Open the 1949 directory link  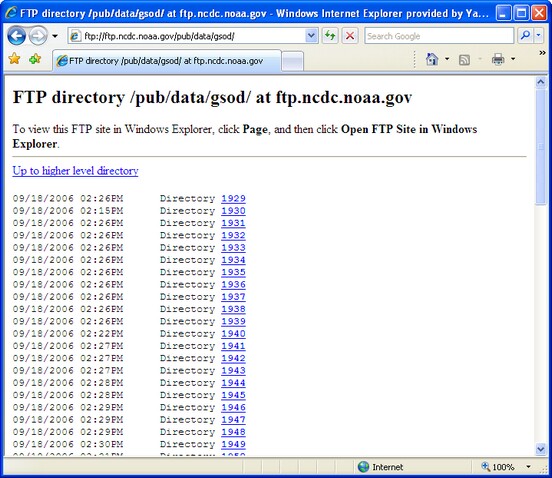pos(233,445)
